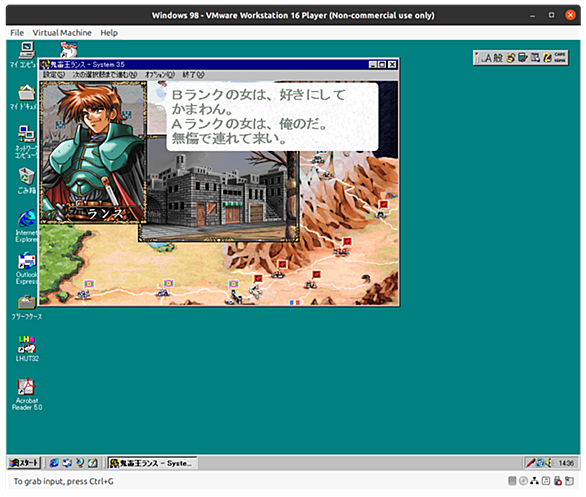This screenshot has height=497, width=586.
Task: Click the Start button on Windows 98 taskbar
Action: pyautogui.click(x=24, y=463)
